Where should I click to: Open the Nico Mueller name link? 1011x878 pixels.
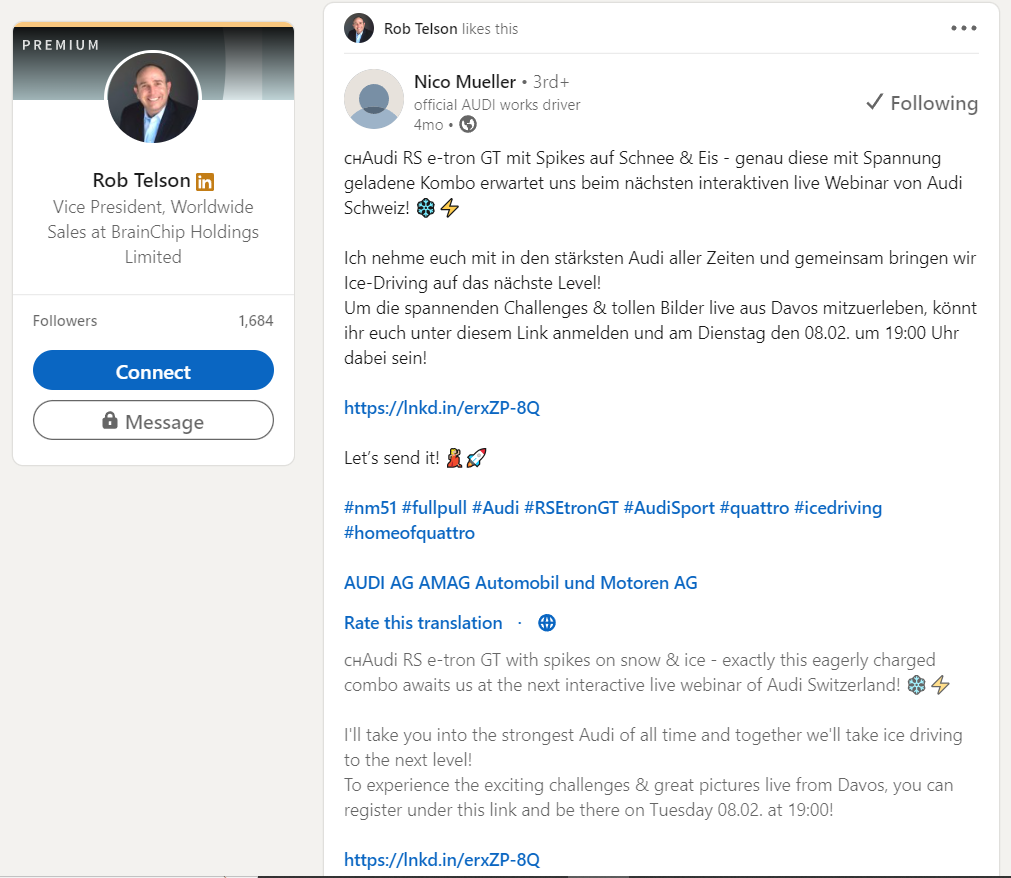[x=465, y=81]
